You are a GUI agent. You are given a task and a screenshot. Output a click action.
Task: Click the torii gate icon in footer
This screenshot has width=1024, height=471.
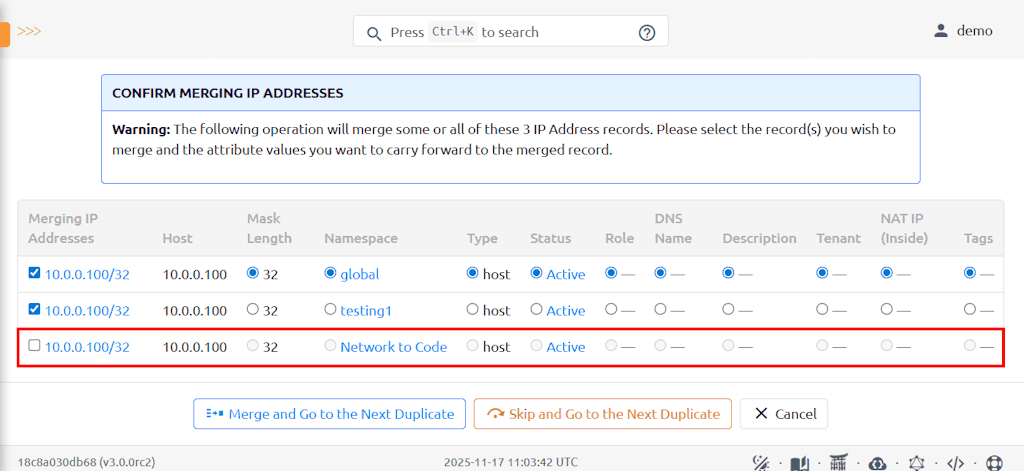839,463
